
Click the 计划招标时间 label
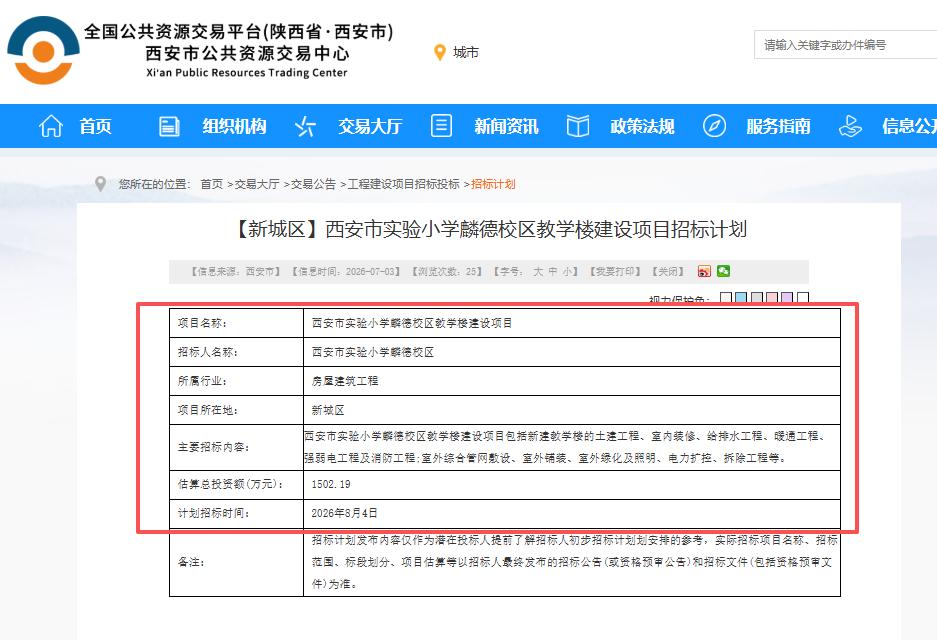coord(213,513)
